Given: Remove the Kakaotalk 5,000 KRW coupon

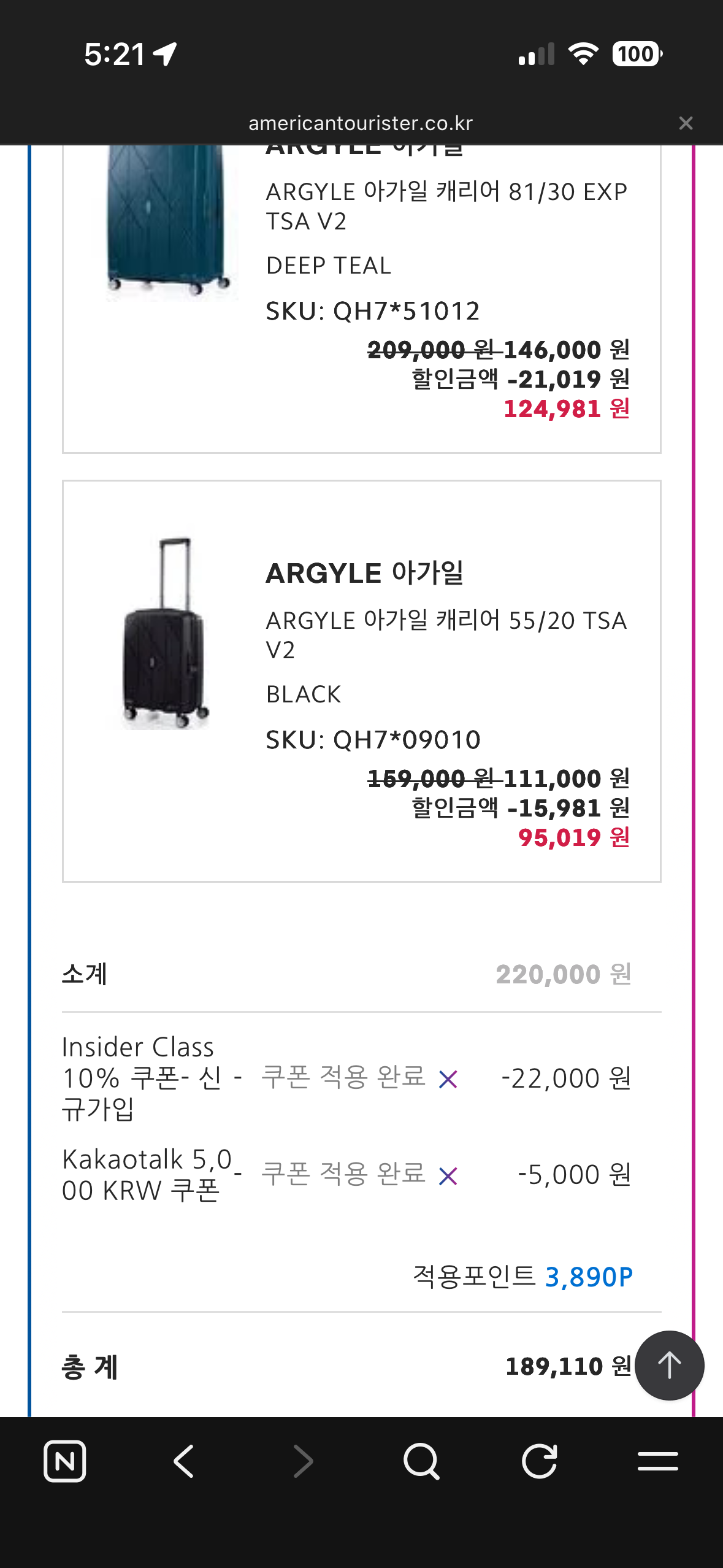Looking at the screenshot, I should tap(448, 1176).
